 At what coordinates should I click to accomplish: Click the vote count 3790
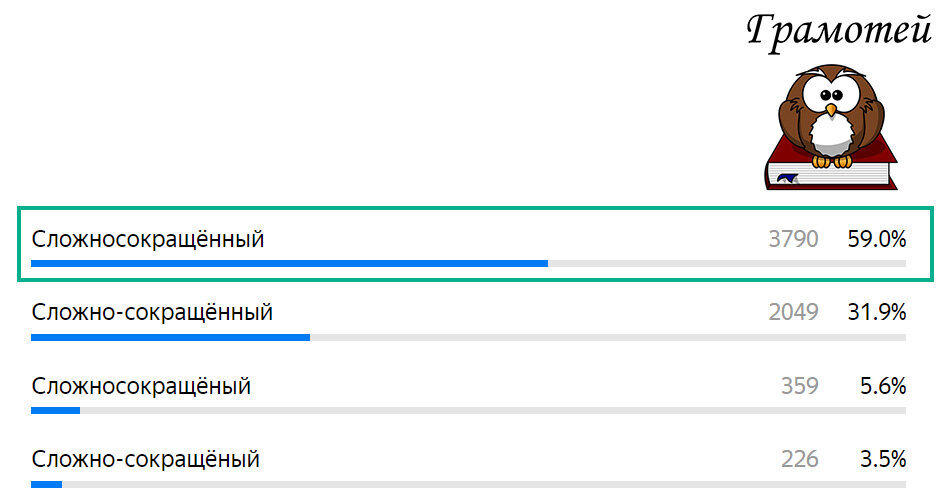click(x=793, y=239)
